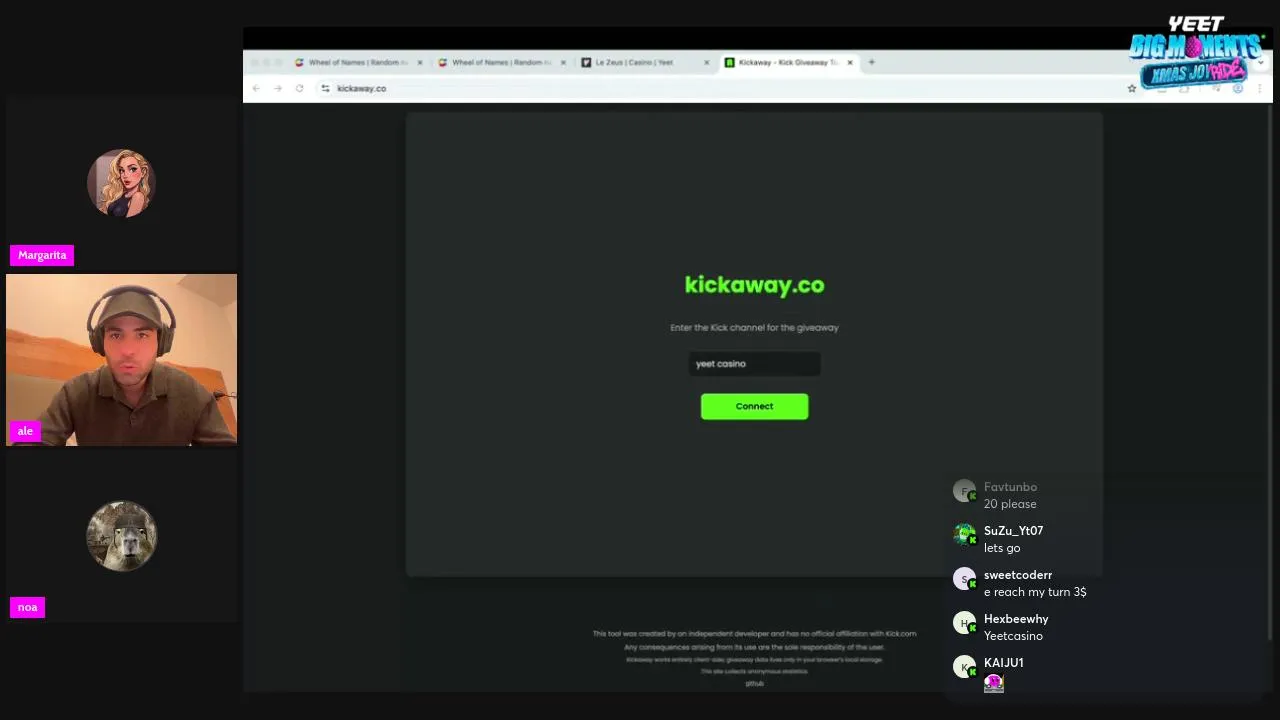The image size is (1280, 720).
Task: Click Favtunbo chat avatar
Action: 965,491
